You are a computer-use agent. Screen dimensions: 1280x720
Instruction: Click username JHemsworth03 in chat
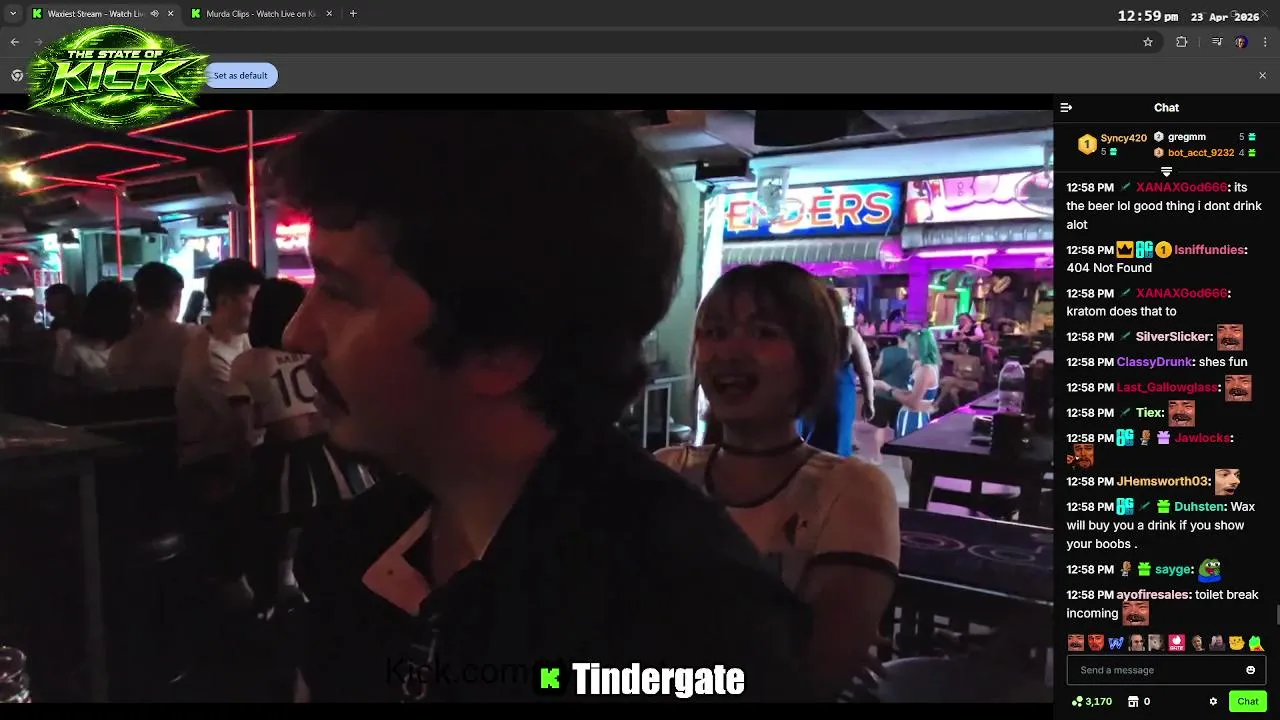tap(1163, 481)
